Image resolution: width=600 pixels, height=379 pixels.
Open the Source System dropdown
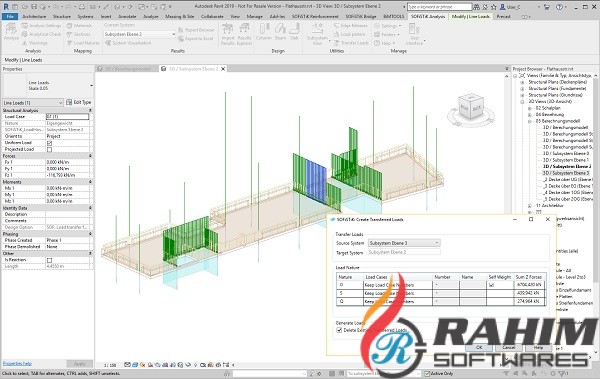tap(404, 243)
